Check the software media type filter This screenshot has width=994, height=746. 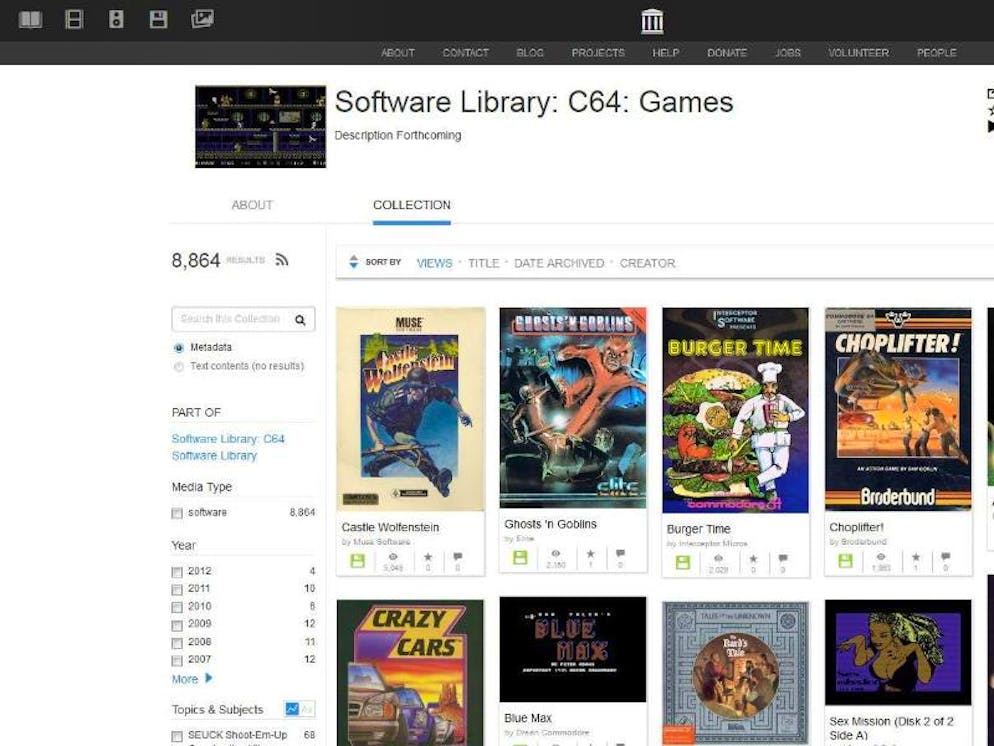click(177, 513)
